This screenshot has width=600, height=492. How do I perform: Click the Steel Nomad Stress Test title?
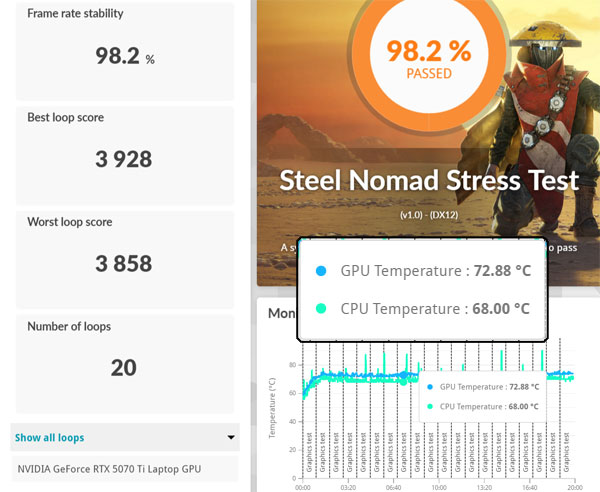point(429,181)
